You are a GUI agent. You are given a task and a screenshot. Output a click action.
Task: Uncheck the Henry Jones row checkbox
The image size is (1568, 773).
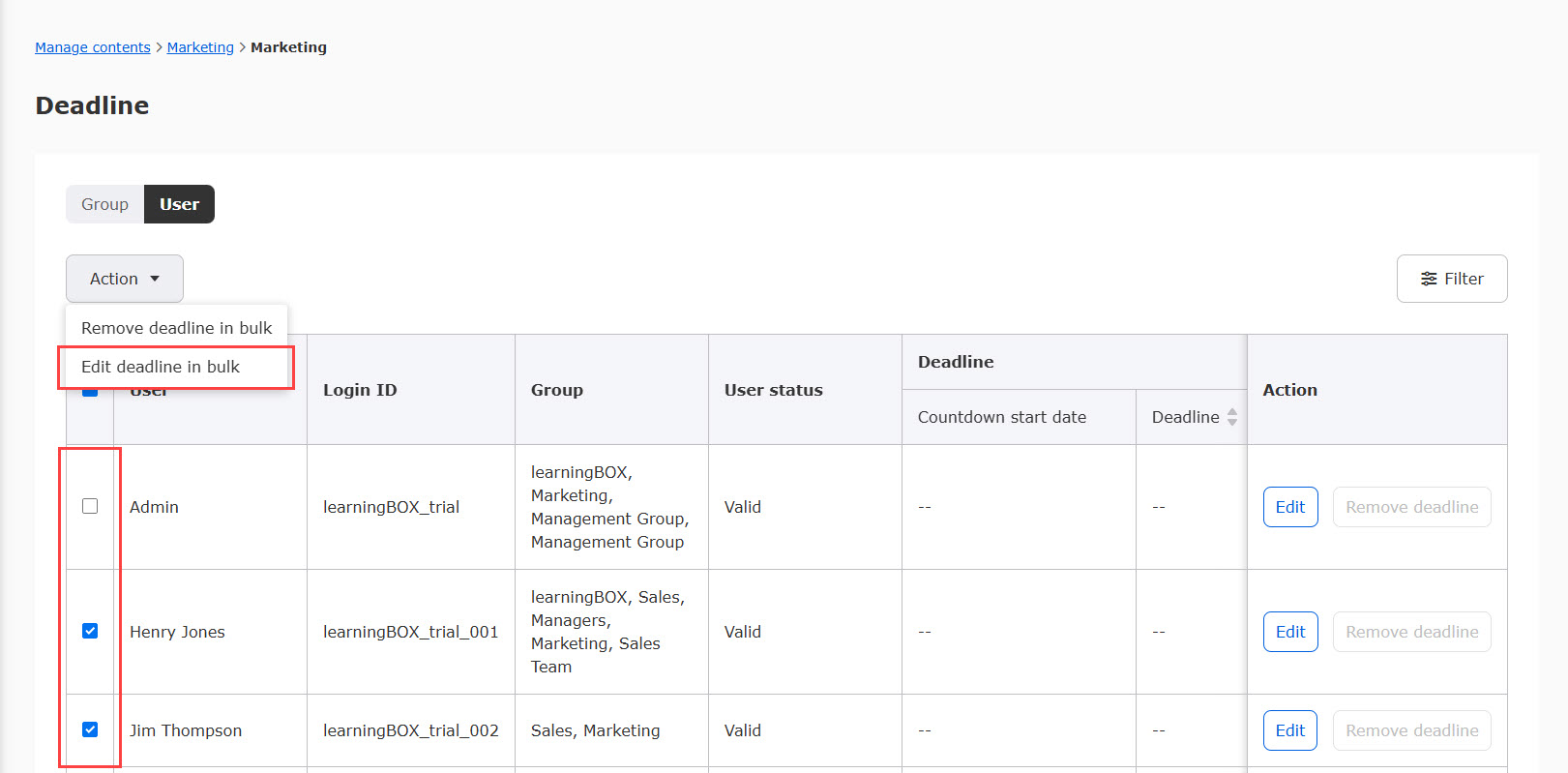pos(90,631)
